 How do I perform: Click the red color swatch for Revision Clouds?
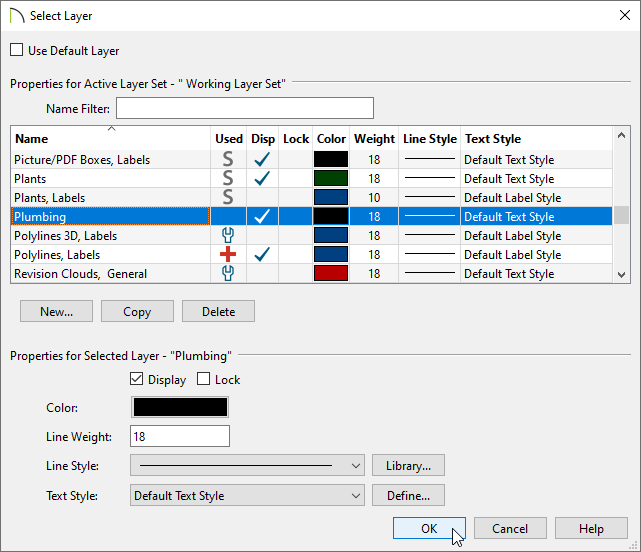(x=331, y=273)
